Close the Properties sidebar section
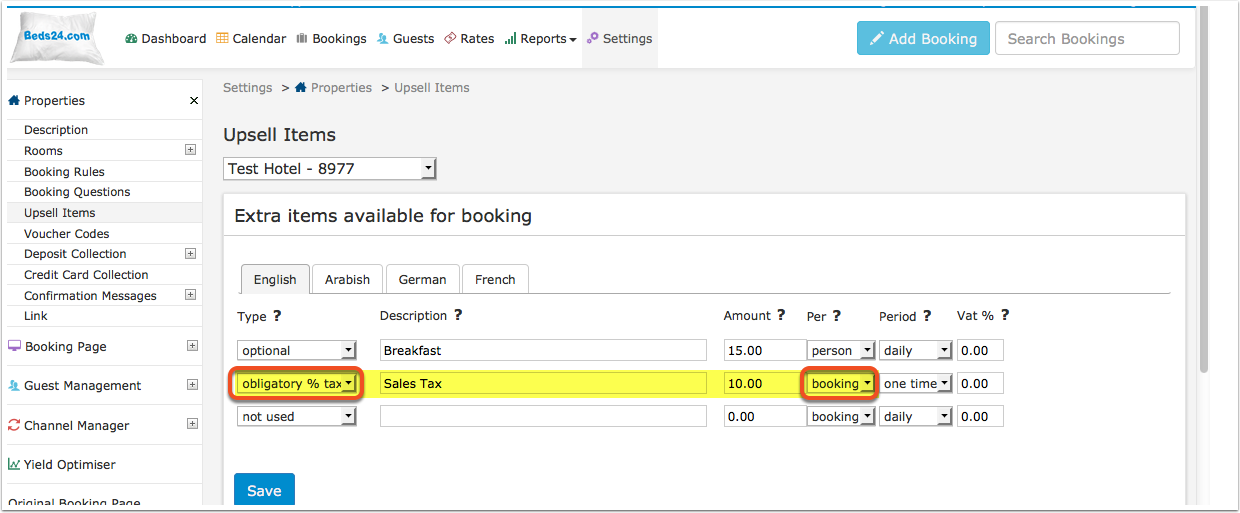 tap(194, 101)
